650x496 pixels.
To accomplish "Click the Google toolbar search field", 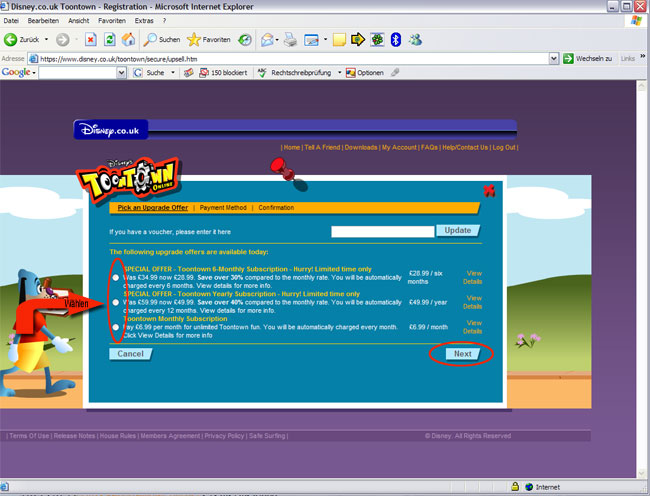I will [78, 73].
